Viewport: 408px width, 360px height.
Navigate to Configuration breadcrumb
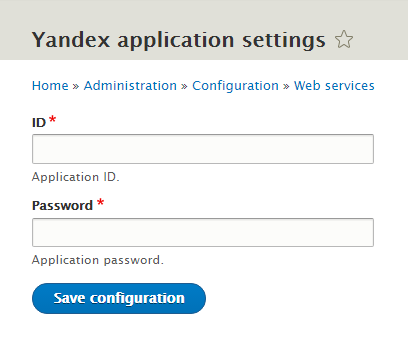235,86
